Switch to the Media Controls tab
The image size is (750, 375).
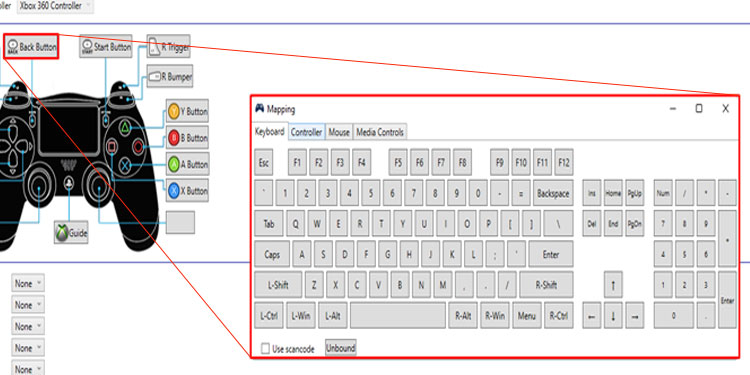pos(380,132)
